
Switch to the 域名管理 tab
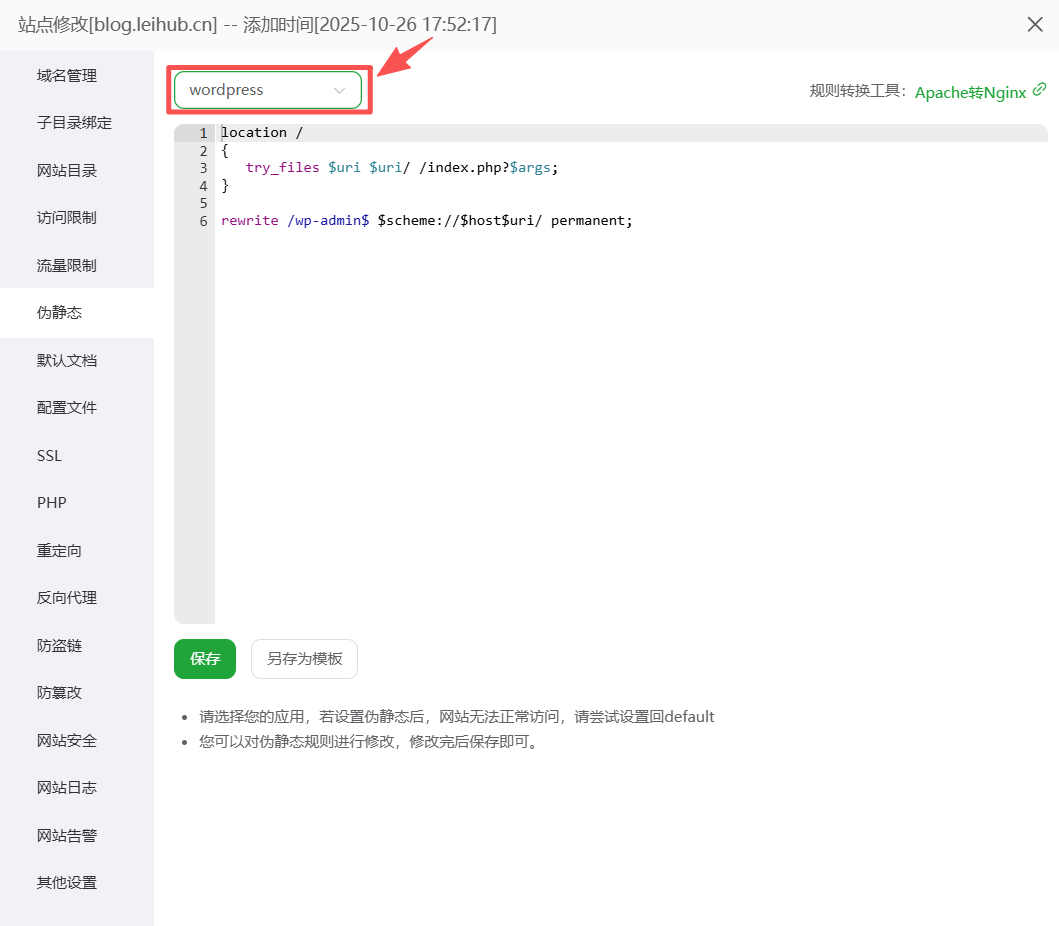click(67, 76)
